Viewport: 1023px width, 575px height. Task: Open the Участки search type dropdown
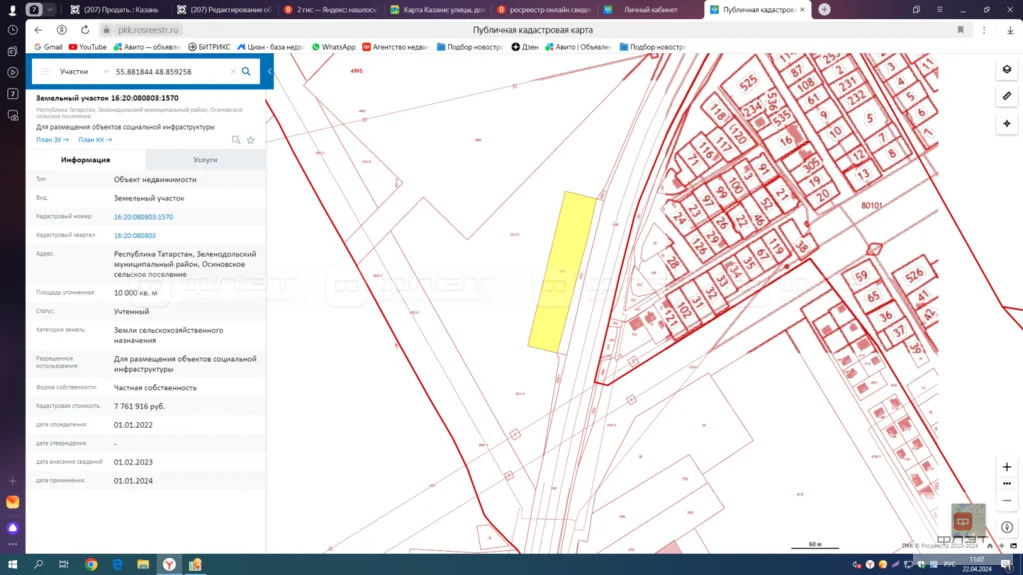click(84, 72)
